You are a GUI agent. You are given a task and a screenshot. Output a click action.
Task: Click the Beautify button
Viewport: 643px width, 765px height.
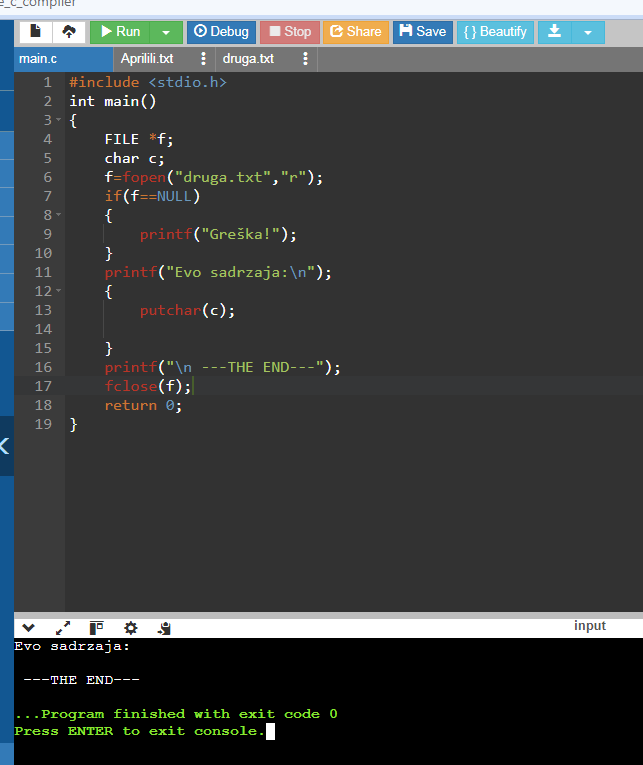pos(495,32)
